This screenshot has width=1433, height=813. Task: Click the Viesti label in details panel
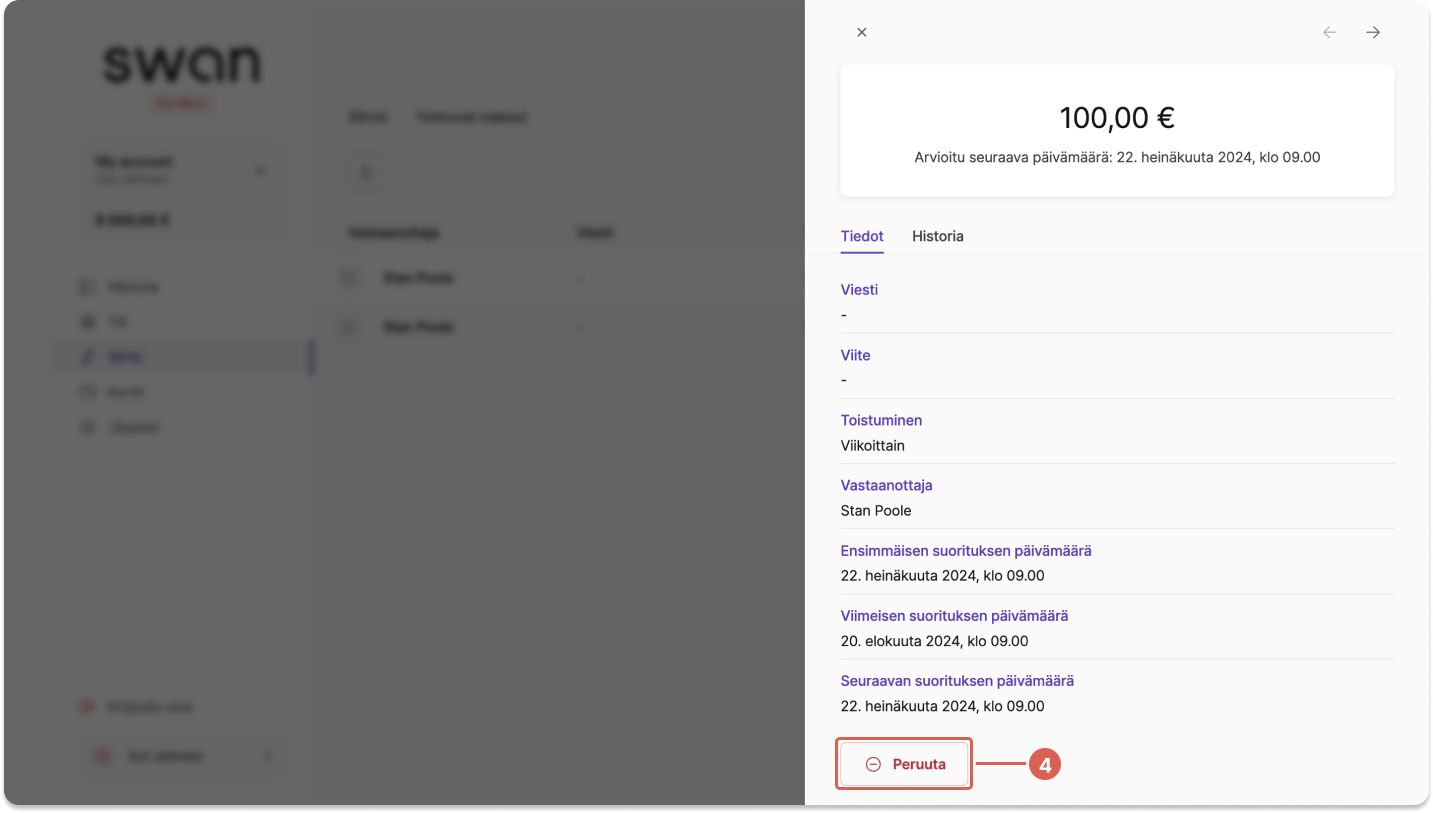tap(859, 289)
